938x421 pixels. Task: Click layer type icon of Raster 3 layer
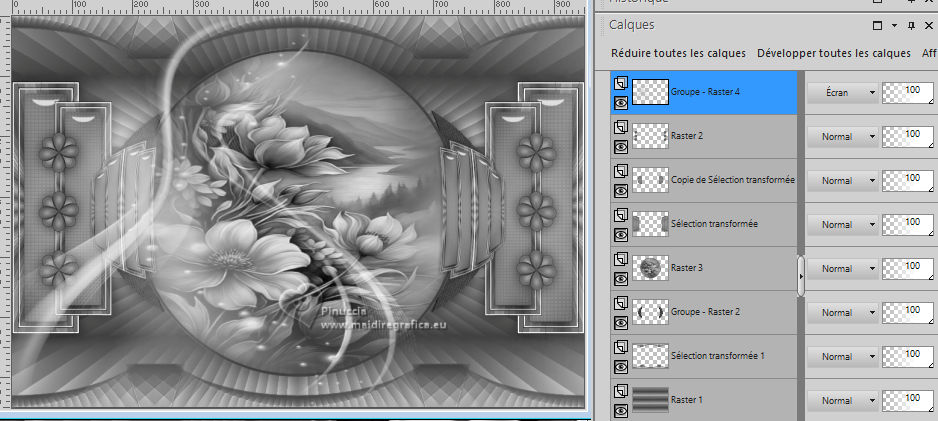coord(620,259)
